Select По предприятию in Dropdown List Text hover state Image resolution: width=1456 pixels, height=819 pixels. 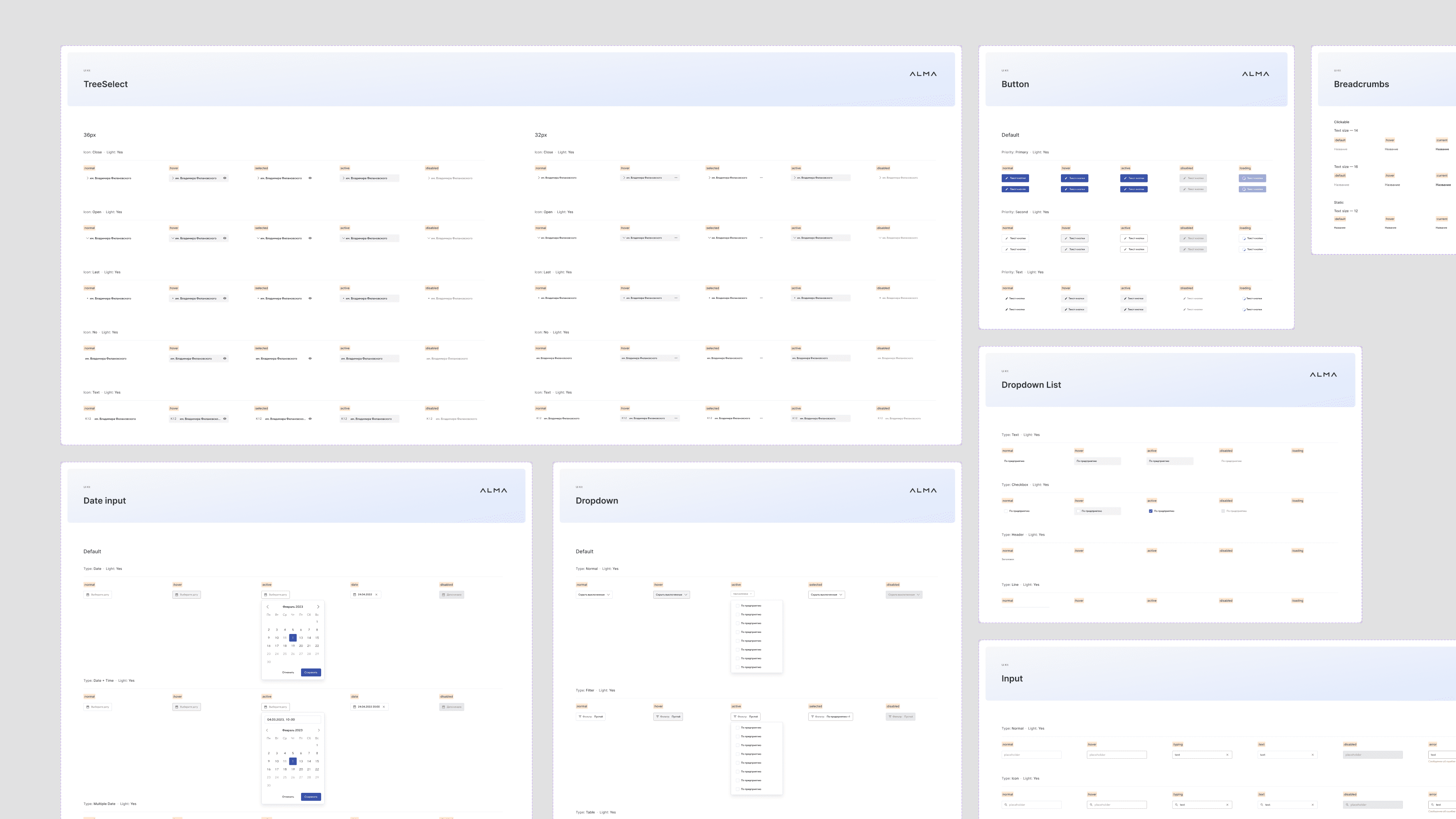pos(1097,461)
